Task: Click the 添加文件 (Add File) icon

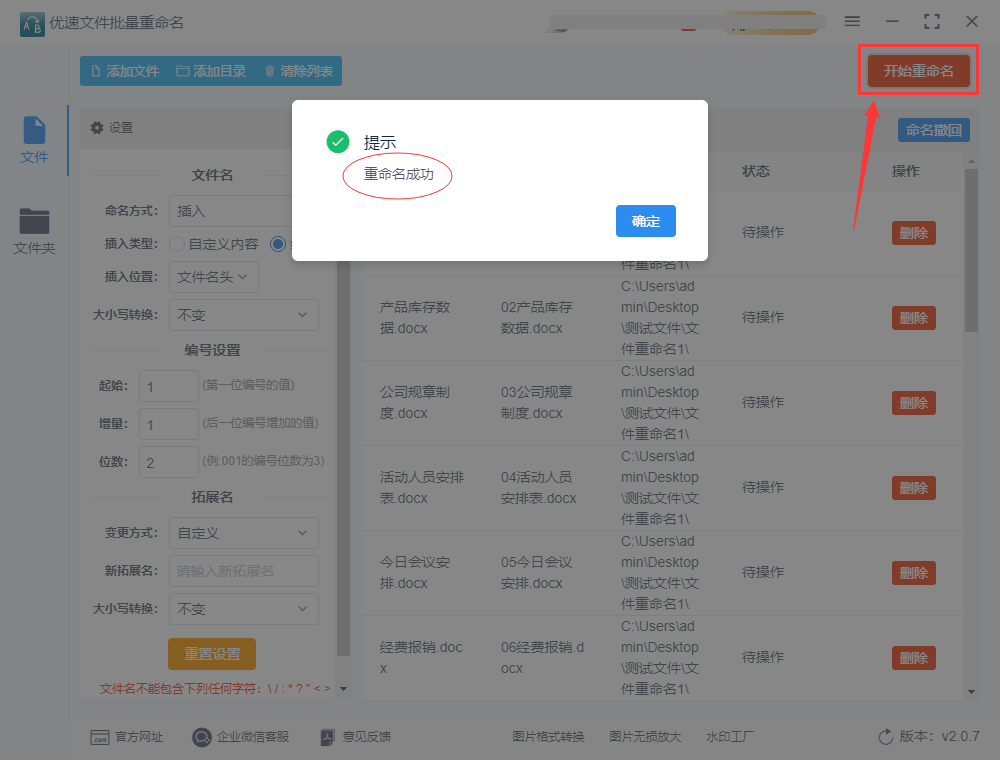Action: point(96,71)
